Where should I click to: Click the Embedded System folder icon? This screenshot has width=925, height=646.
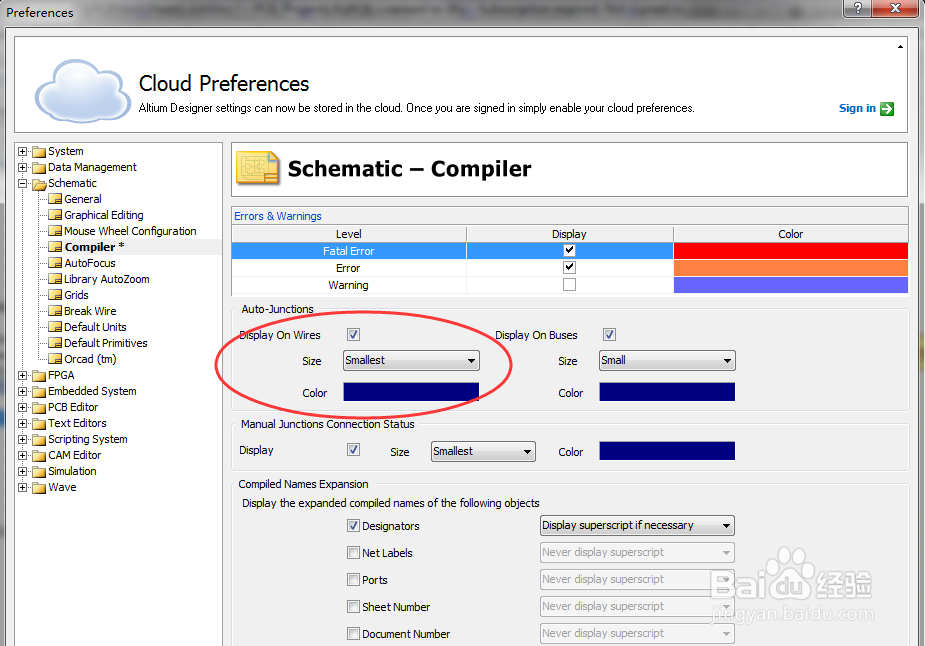(x=39, y=392)
